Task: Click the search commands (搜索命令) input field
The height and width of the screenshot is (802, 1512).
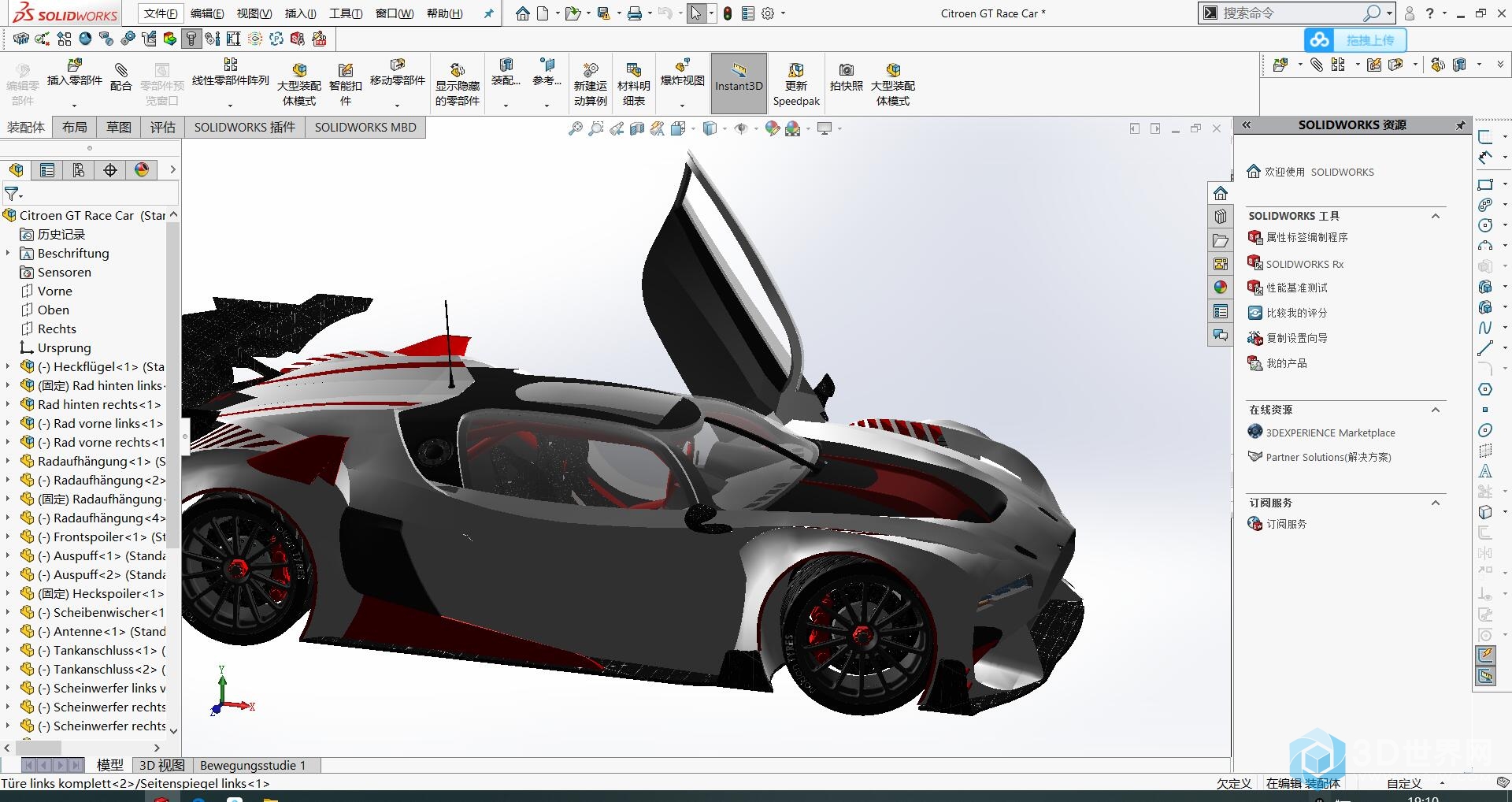Action: (1291, 13)
